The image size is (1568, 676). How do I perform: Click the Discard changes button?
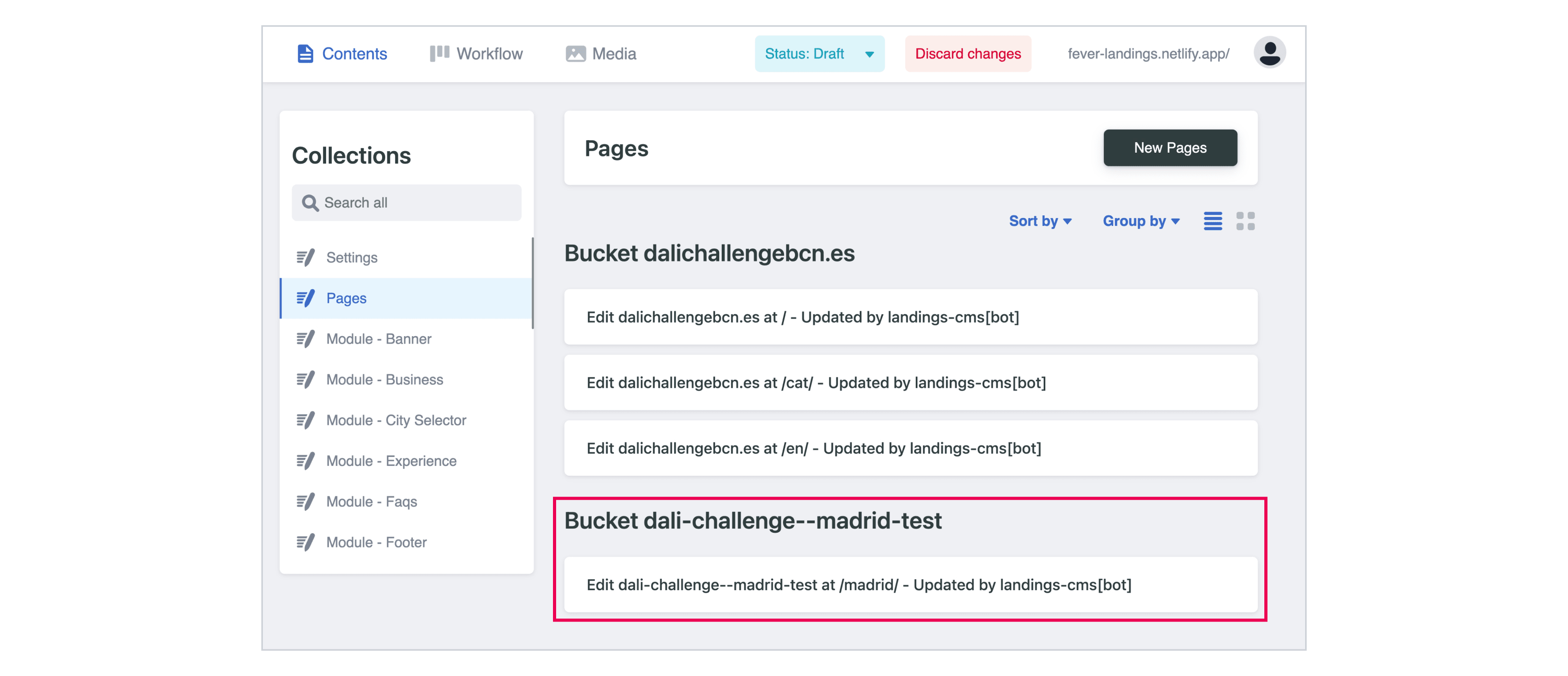[968, 54]
